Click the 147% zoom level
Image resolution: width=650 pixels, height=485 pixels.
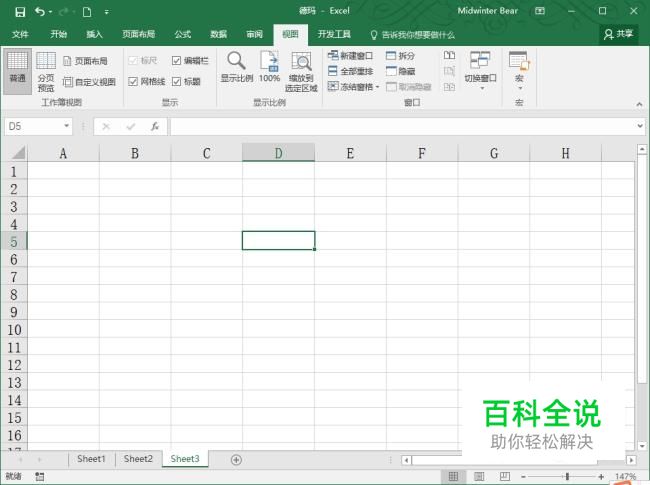(625, 477)
